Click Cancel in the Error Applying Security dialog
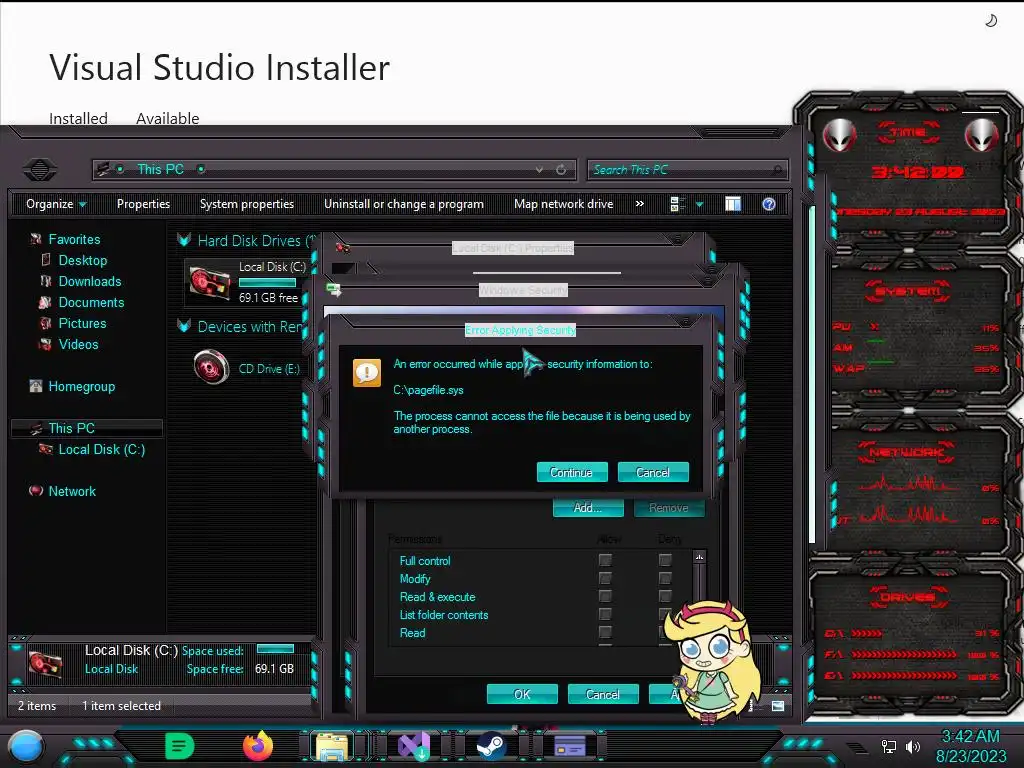 (x=653, y=472)
